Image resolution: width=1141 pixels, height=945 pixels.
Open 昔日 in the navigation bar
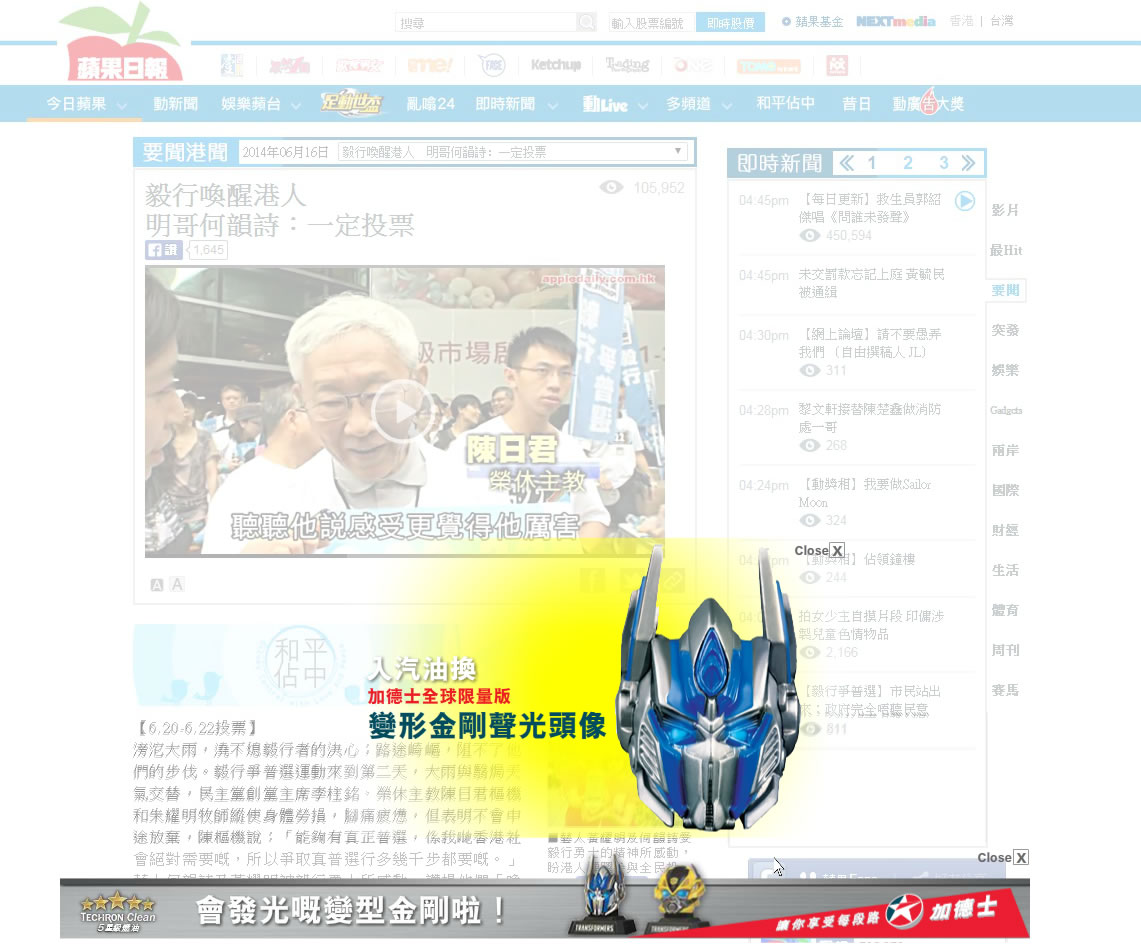(x=856, y=104)
